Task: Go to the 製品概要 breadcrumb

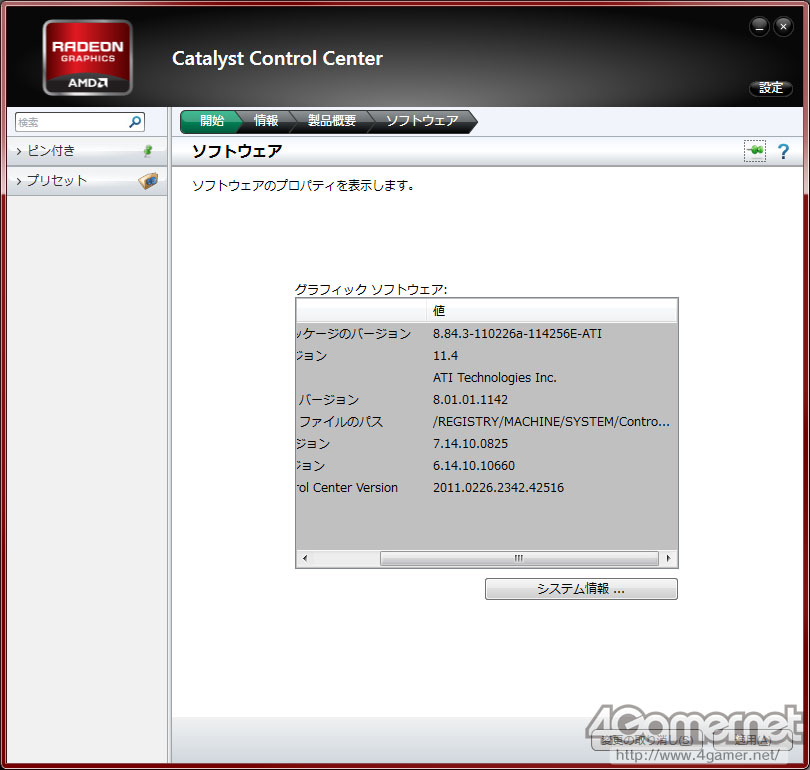Action: click(x=332, y=121)
